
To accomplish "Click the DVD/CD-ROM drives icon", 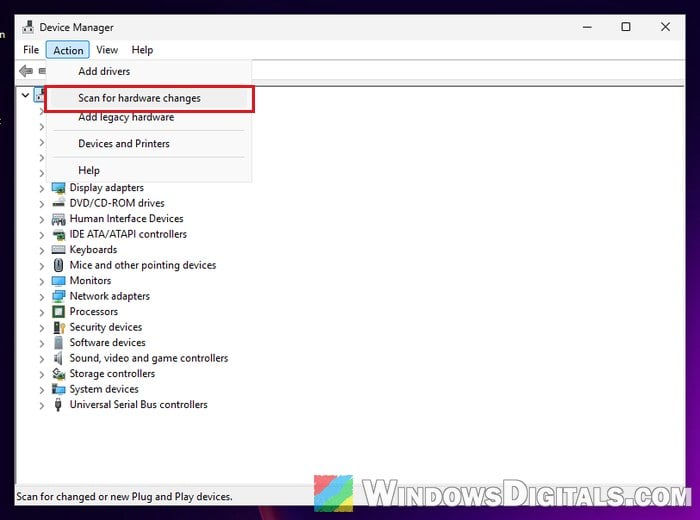I will 58,204.
